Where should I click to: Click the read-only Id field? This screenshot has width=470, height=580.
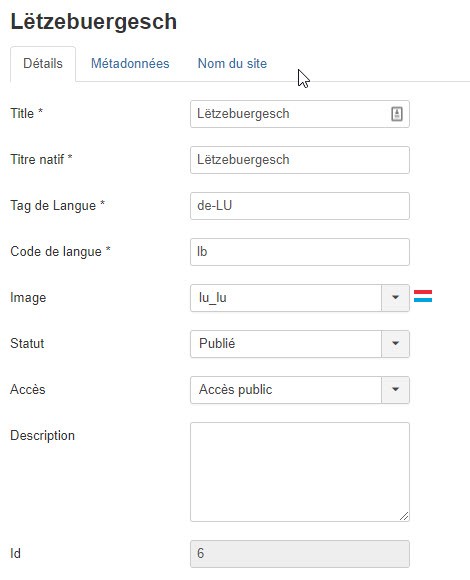pyautogui.click(x=300, y=554)
